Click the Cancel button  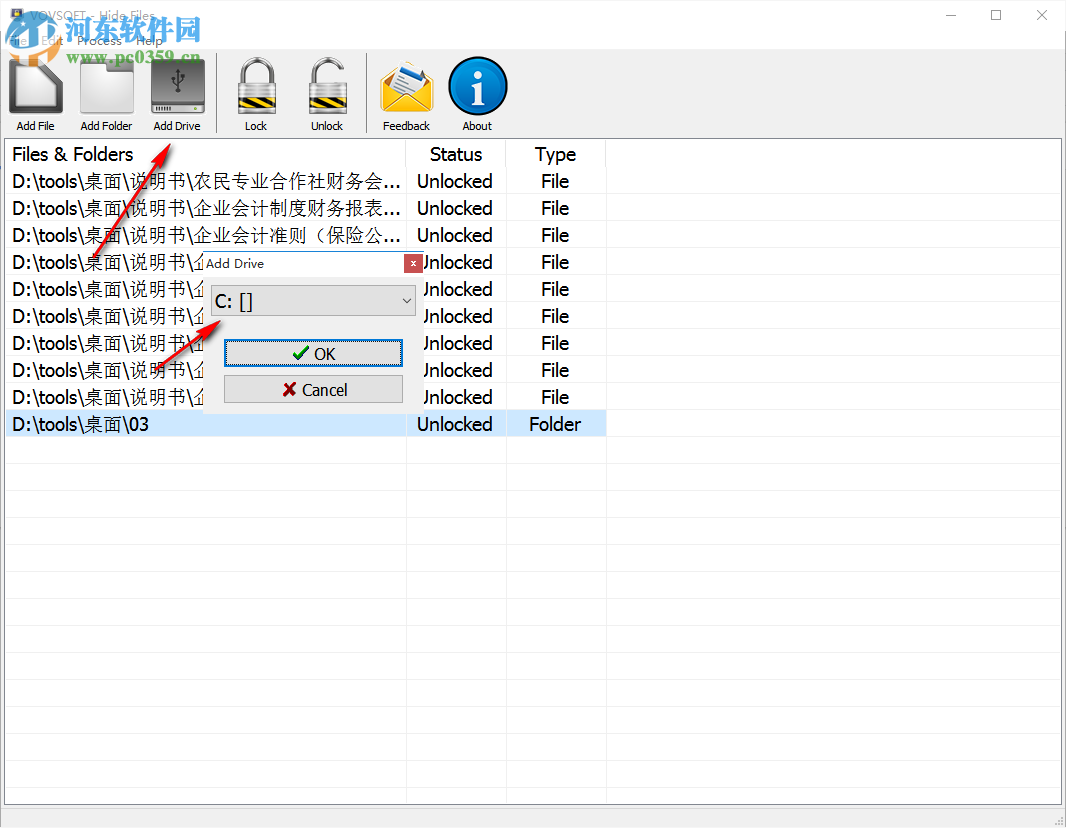pos(313,389)
